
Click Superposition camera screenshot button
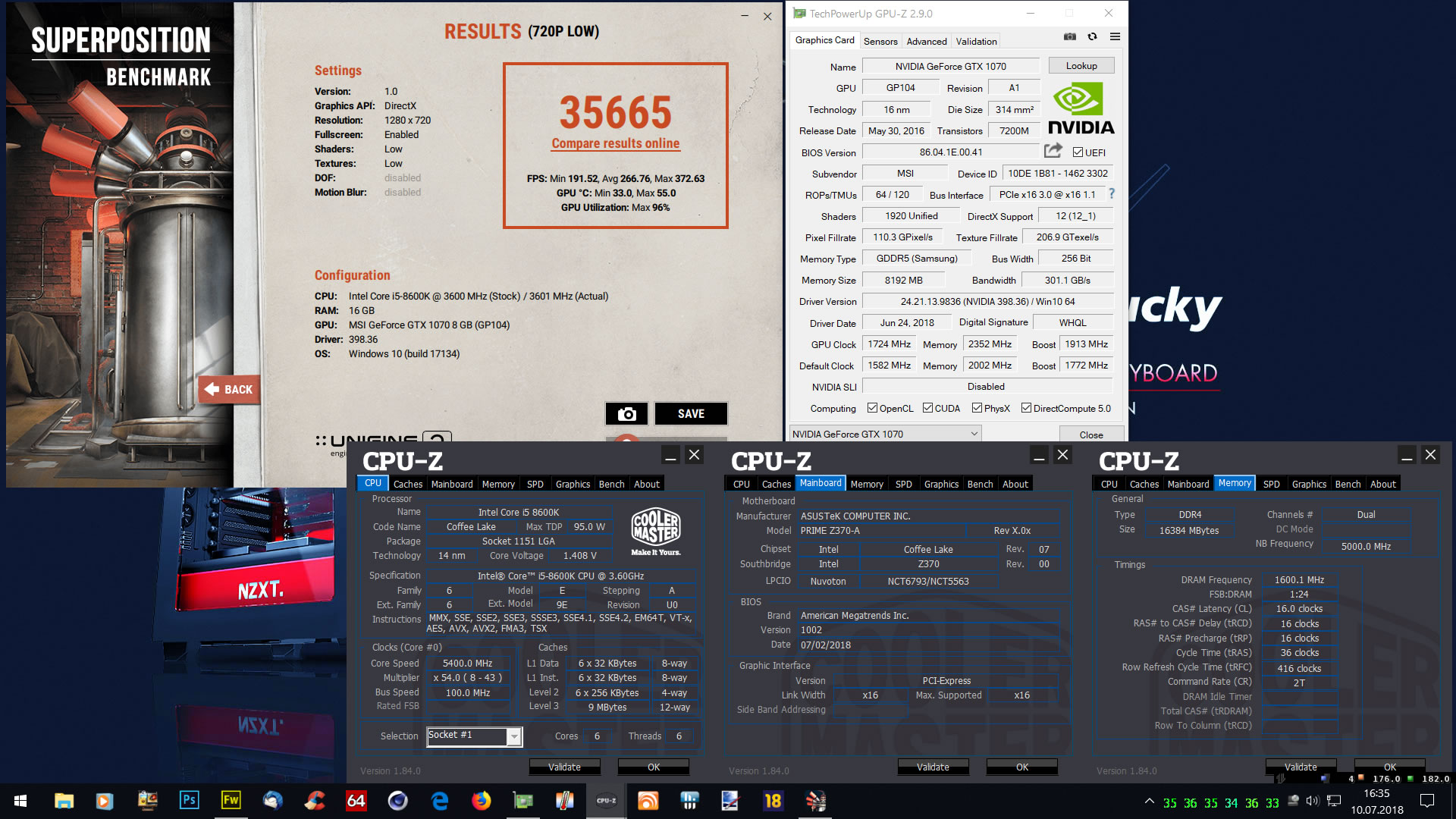coord(626,413)
